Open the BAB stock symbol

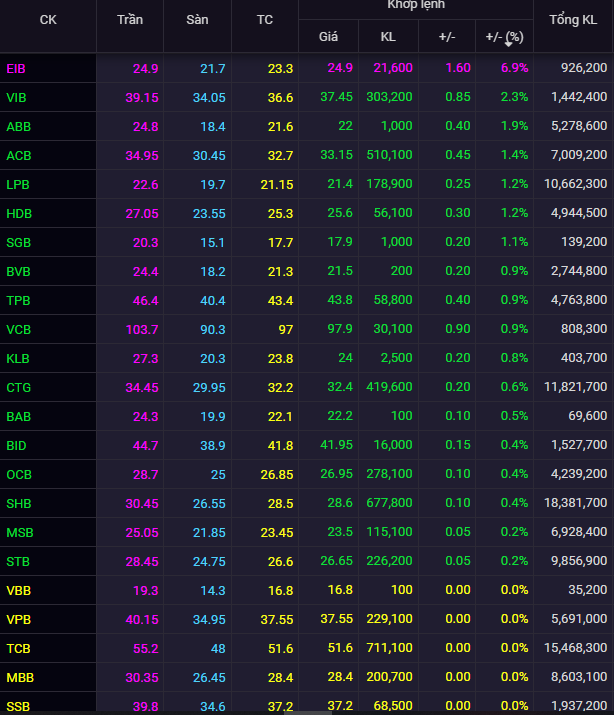point(18,417)
